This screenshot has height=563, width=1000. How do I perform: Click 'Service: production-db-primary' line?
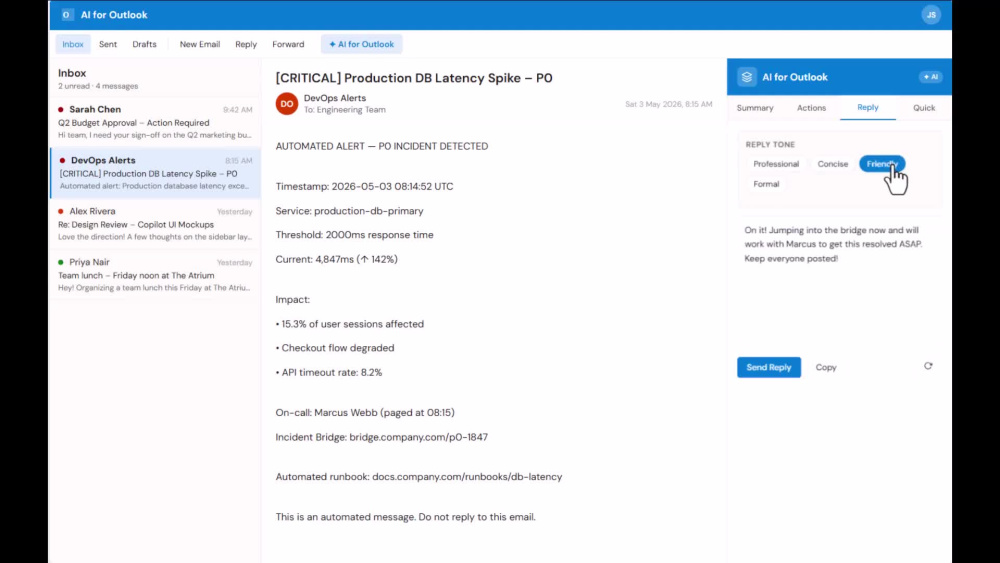pyautogui.click(x=349, y=210)
